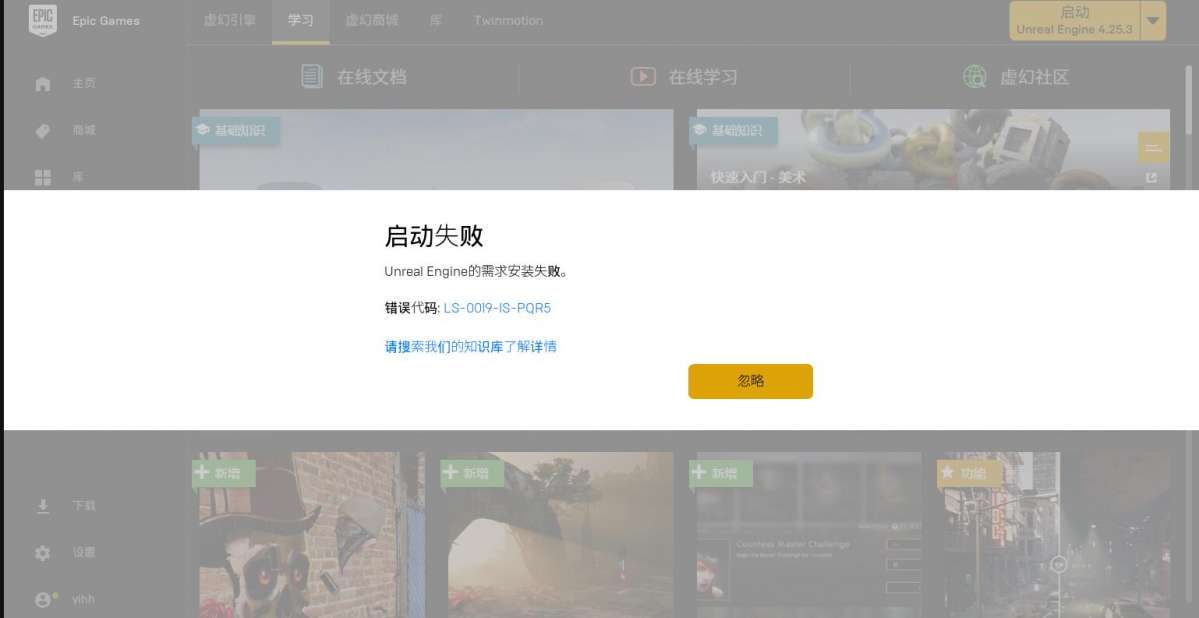Open the 下载 downloads icon

tap(43, 506)
